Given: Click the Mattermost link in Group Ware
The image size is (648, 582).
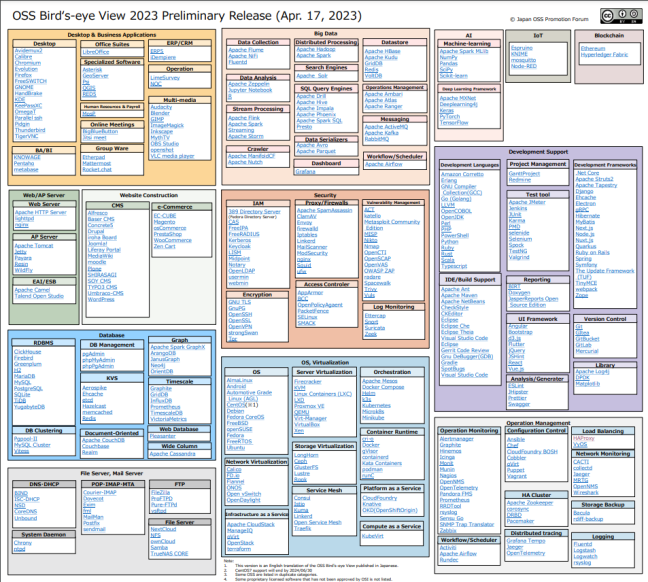Looking at the screenshot, I should 96,162.
